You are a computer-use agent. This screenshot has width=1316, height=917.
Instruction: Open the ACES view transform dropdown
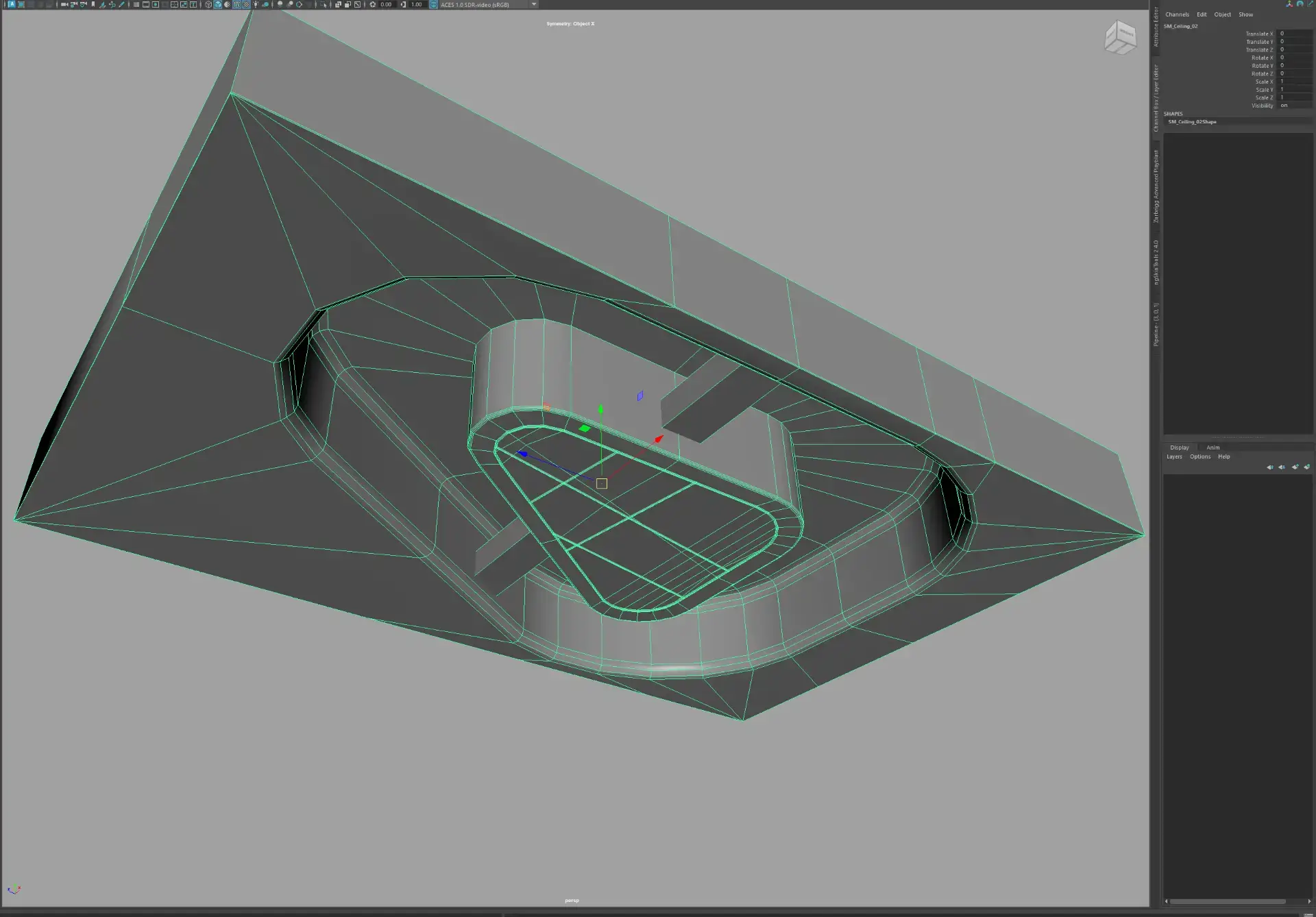coord(534,4)
